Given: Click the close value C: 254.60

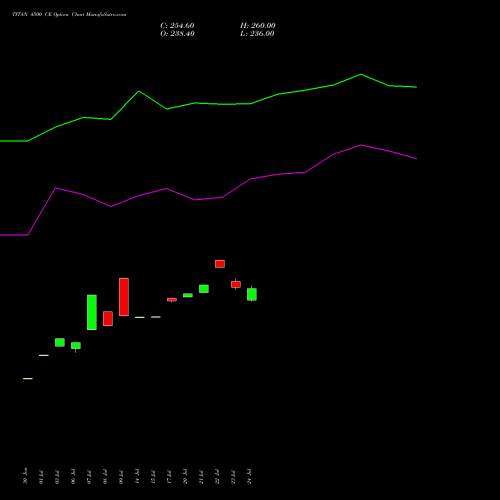Looking at the screenshot, I should (x=177, y=26).
